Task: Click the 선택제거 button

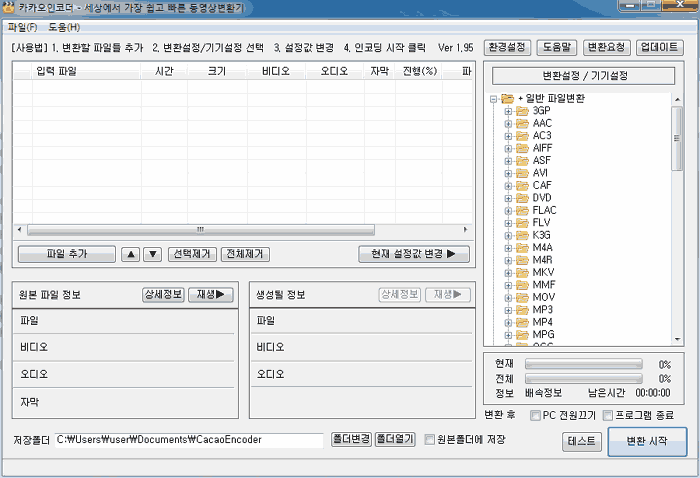Action: 192,254
